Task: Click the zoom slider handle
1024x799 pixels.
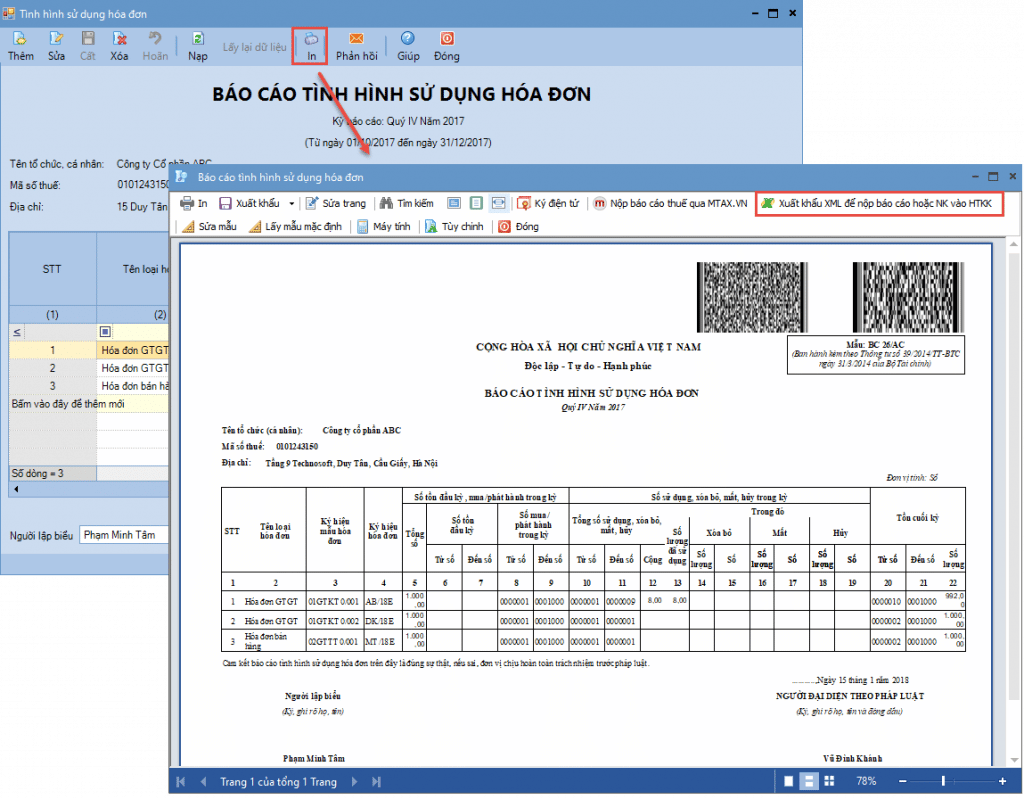Action: 943,781
